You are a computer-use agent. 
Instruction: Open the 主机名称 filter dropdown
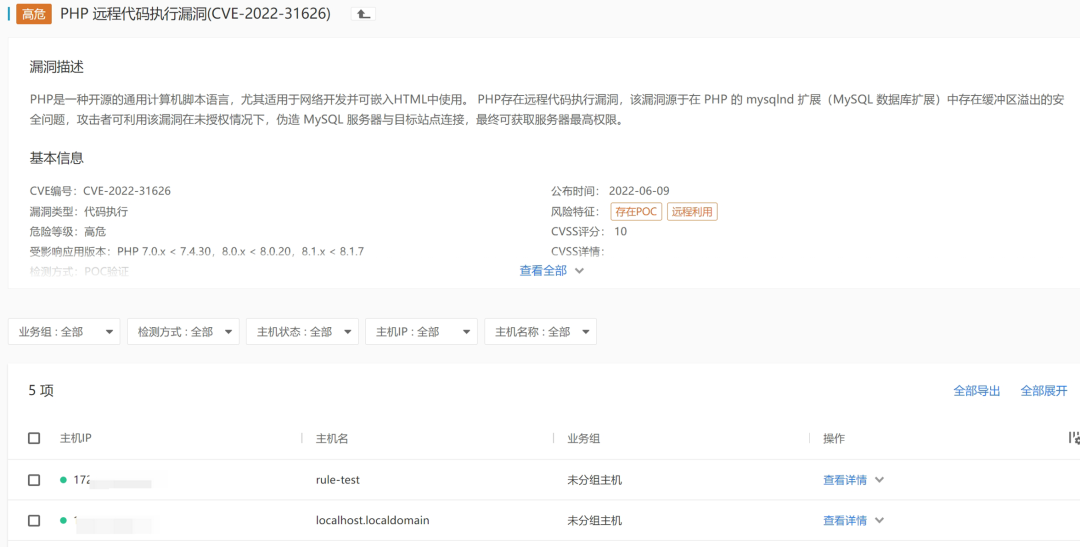coord(541,331)
